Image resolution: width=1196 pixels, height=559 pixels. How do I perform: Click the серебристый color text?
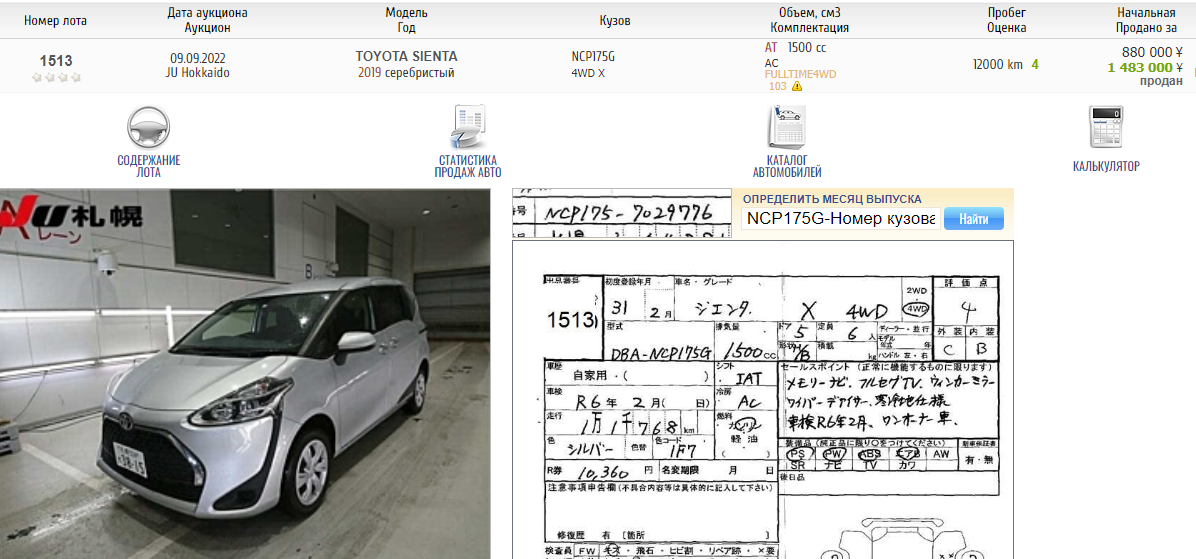[420, 73]
